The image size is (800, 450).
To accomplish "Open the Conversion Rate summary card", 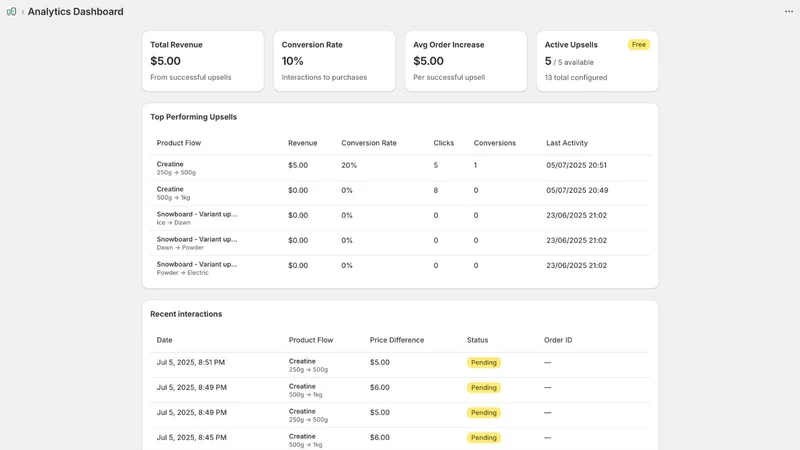I will coord(334,61).
